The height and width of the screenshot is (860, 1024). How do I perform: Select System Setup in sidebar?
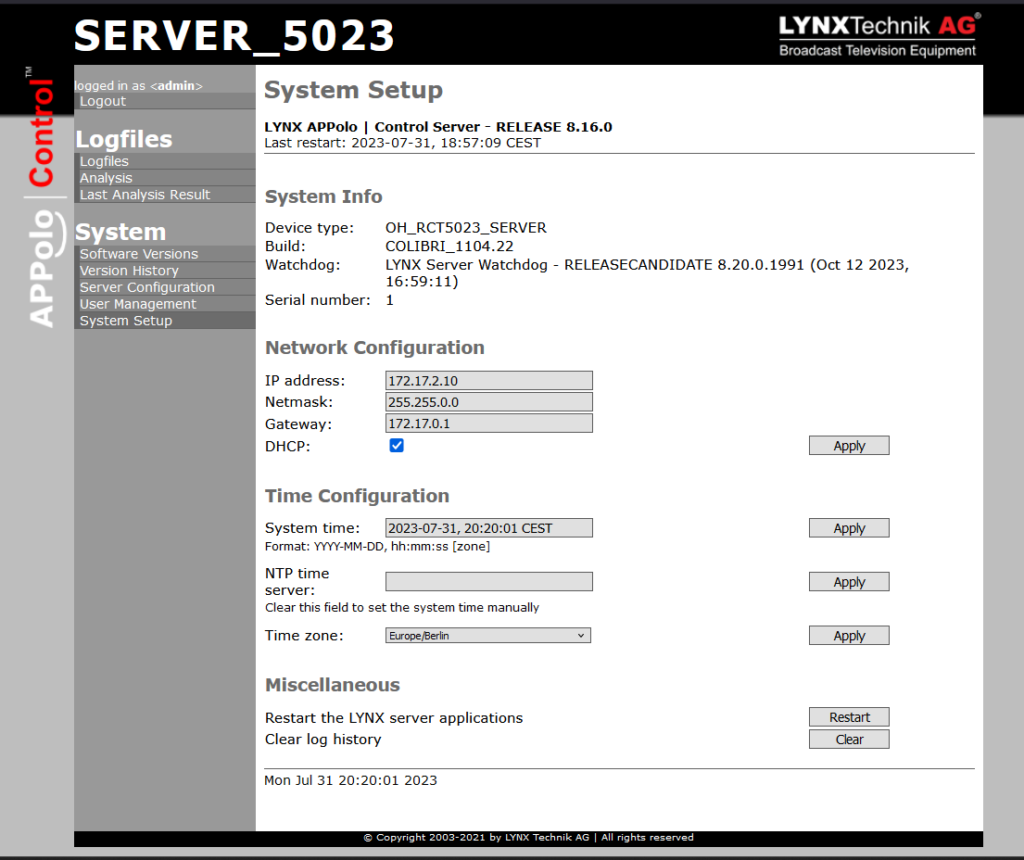click(126, 321)
